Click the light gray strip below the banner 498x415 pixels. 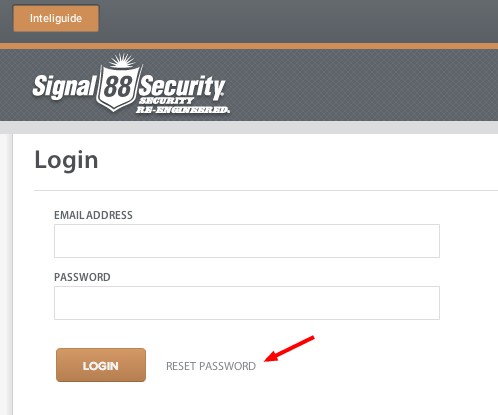pyautogui.click(x=249, y=127)
